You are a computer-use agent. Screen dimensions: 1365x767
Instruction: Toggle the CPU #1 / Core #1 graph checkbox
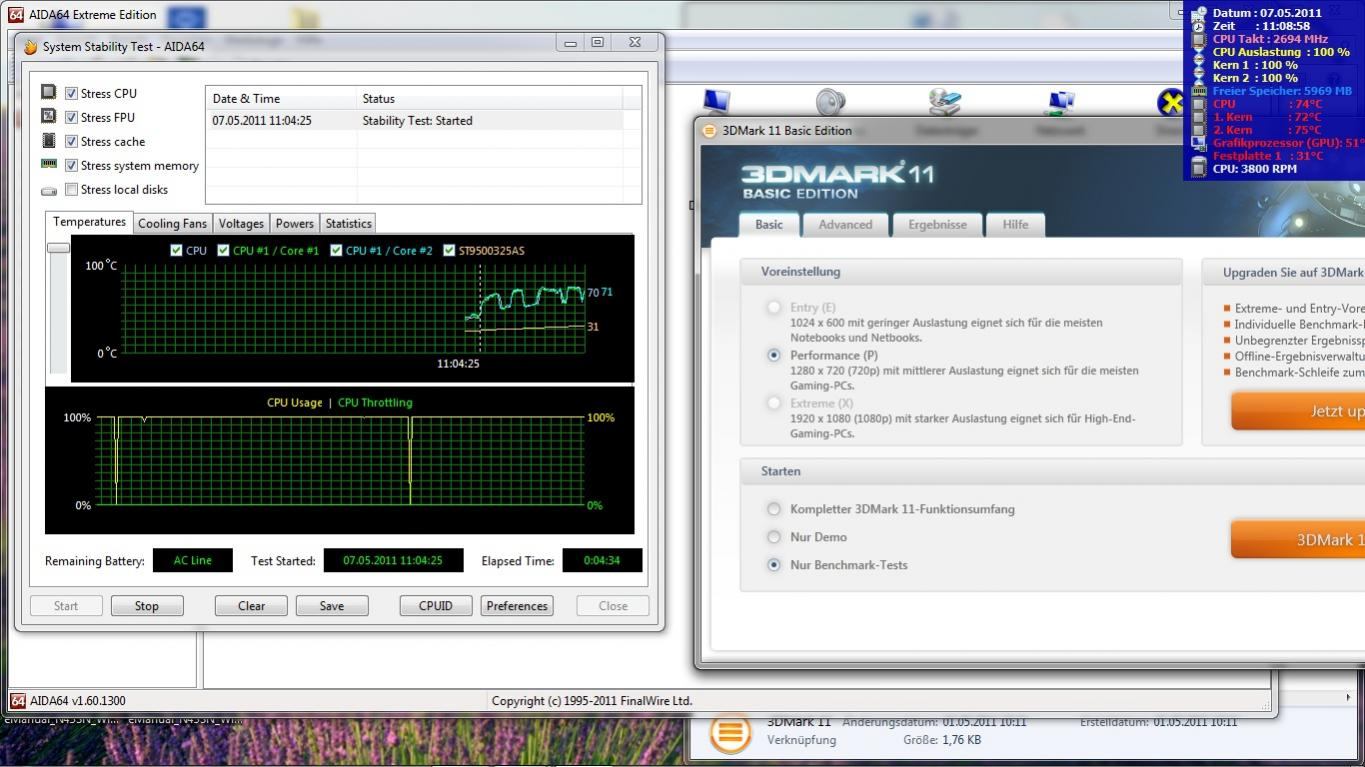pos(223,250)
